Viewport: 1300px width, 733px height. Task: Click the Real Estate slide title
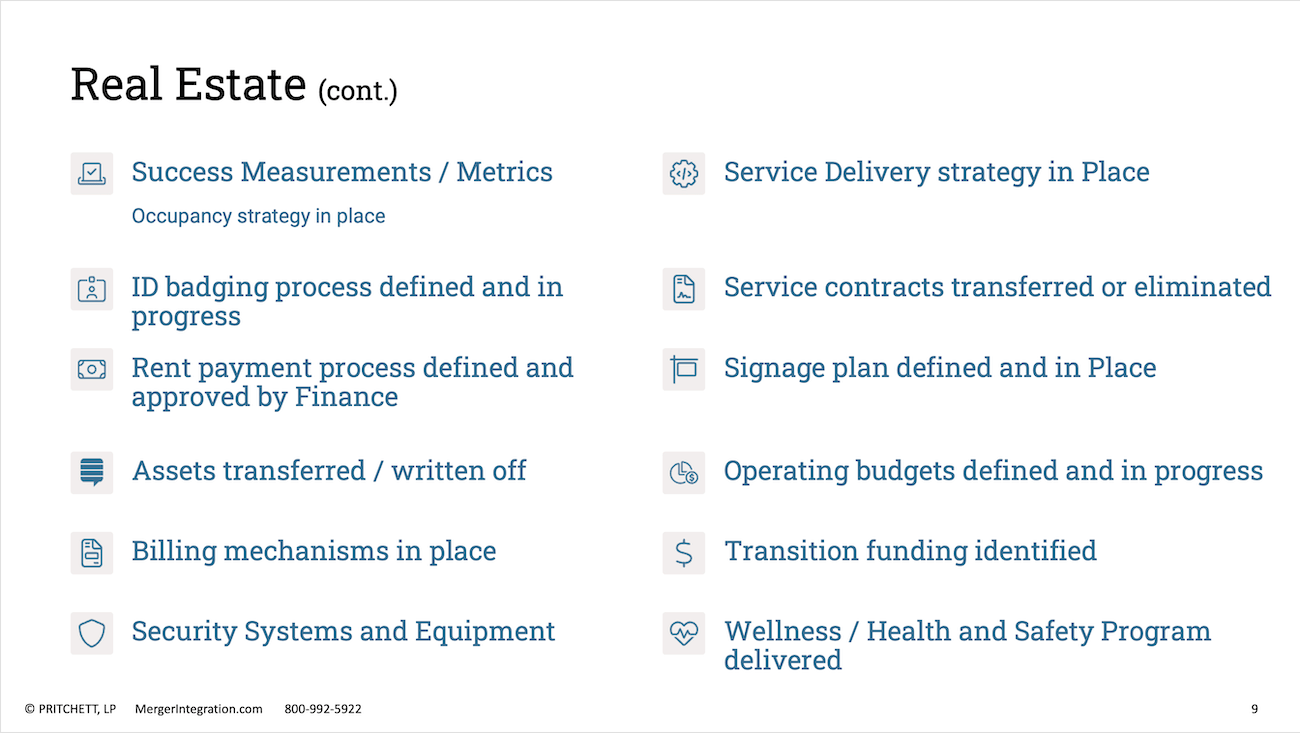point(234,85)
